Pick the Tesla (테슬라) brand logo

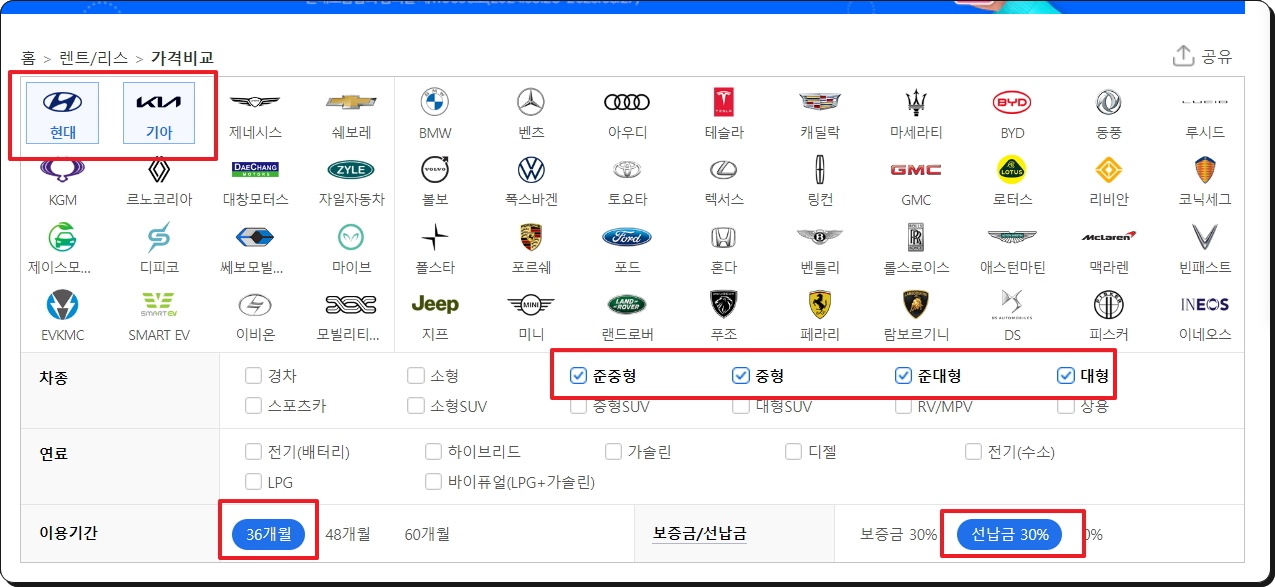click(724, 102)
